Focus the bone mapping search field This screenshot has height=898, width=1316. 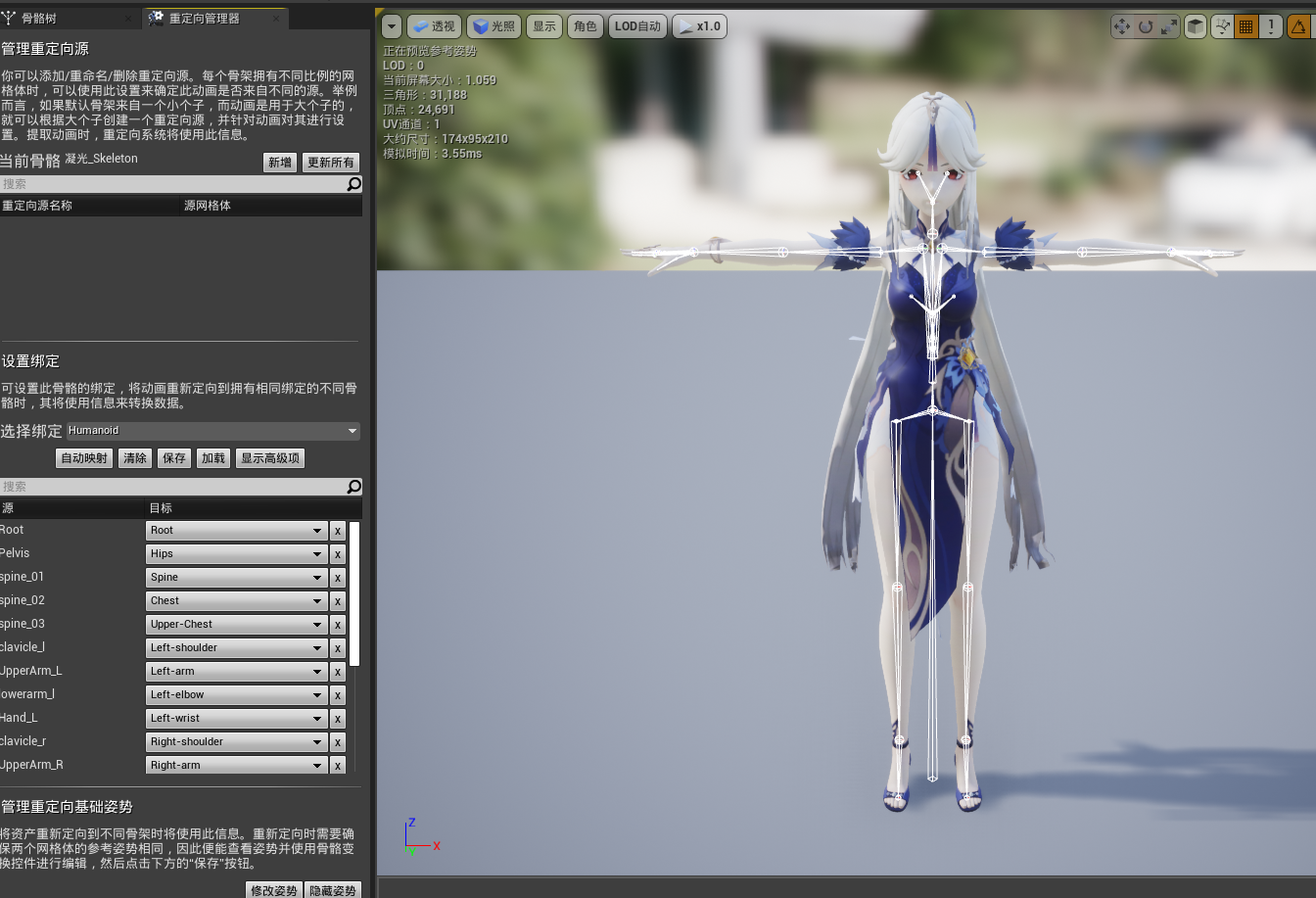pos(172,486)
